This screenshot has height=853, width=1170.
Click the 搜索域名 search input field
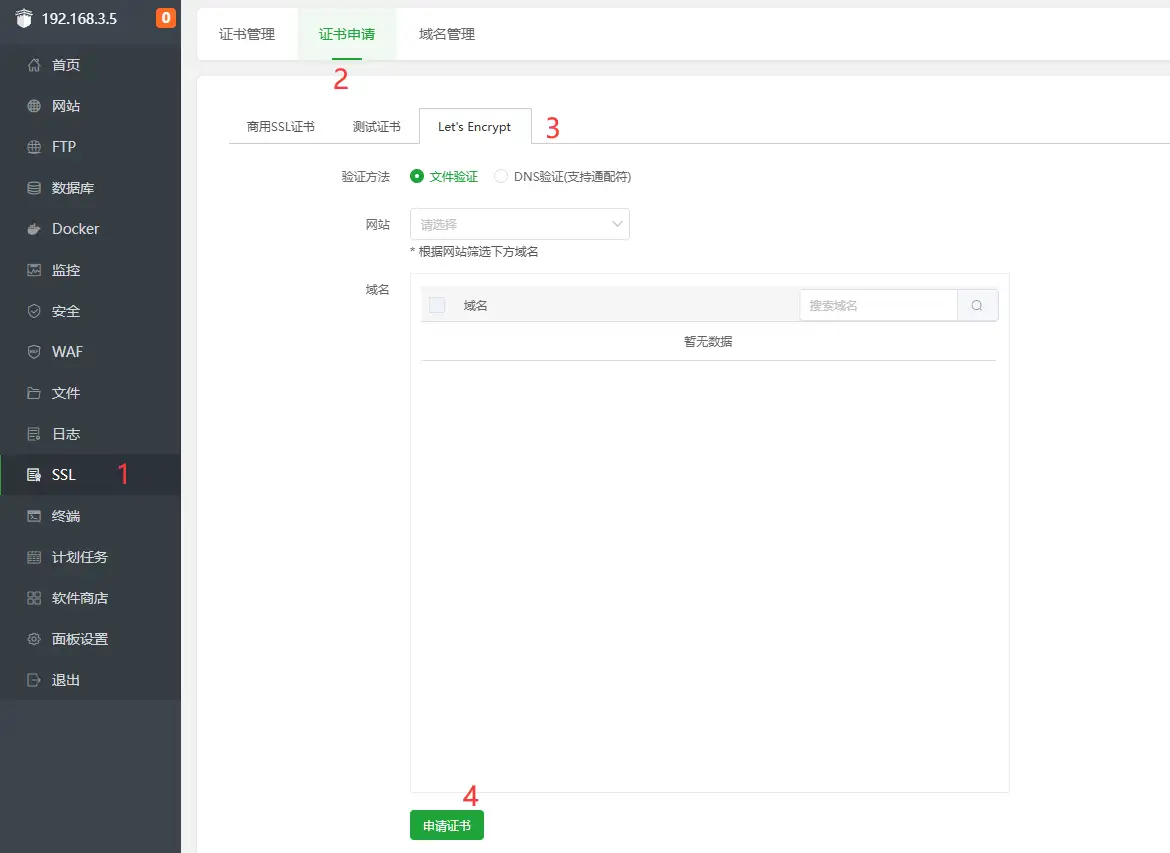(x=878, y=305)
